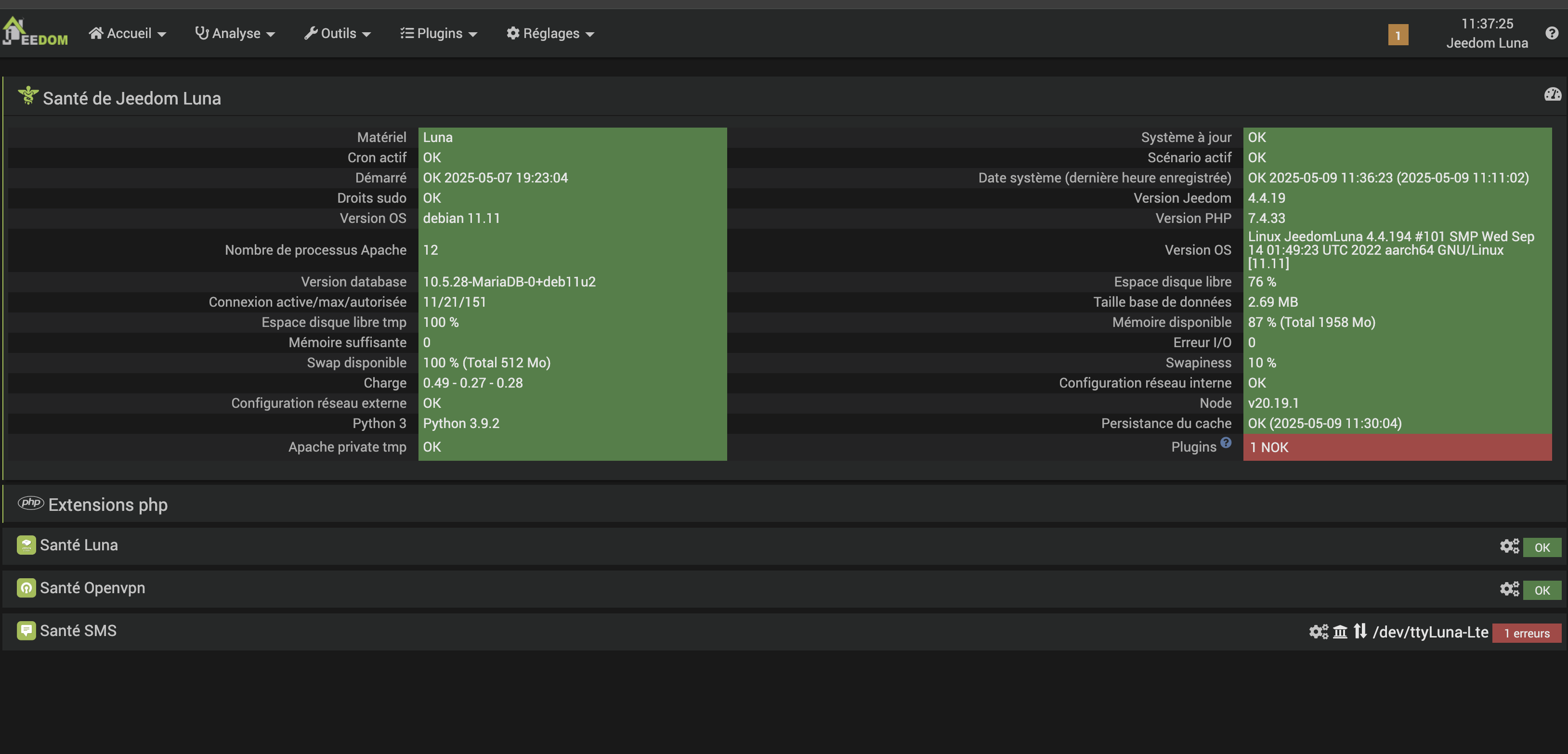
Task: Click the Charge value 0.49 - 0.27 - 0.28
Action: pyautogui.click(x=472, y=383)
